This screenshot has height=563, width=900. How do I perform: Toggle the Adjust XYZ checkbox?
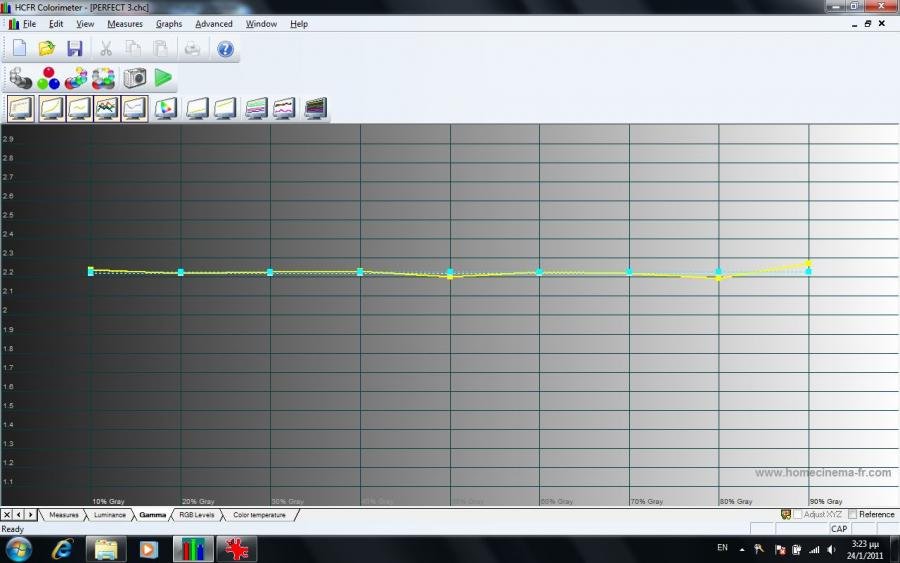click(798, 514)
